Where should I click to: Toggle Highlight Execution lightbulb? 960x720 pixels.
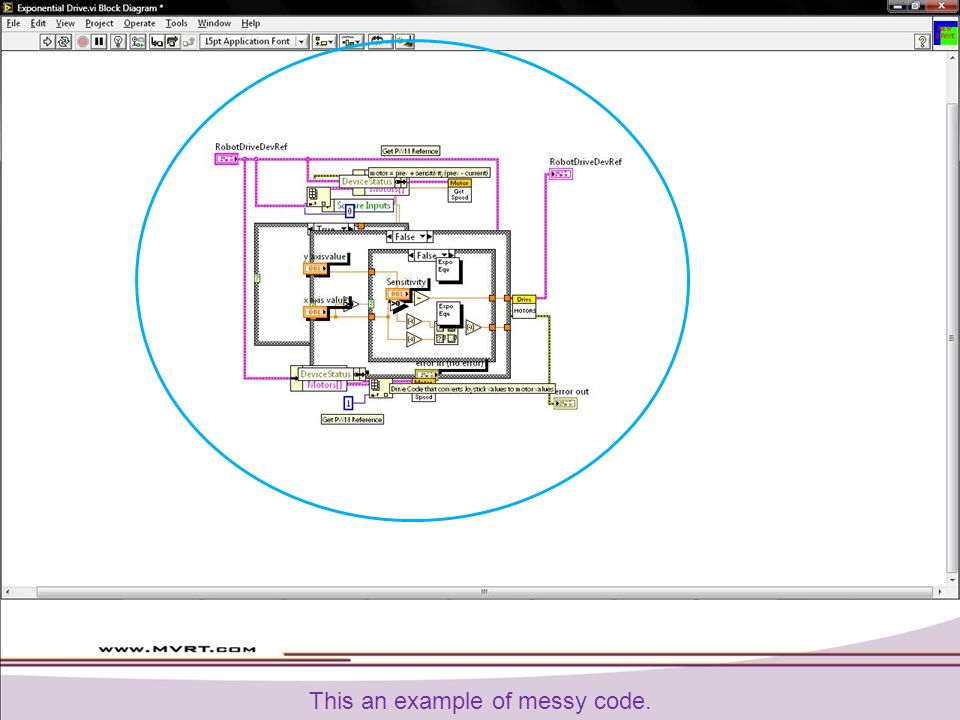118,42
